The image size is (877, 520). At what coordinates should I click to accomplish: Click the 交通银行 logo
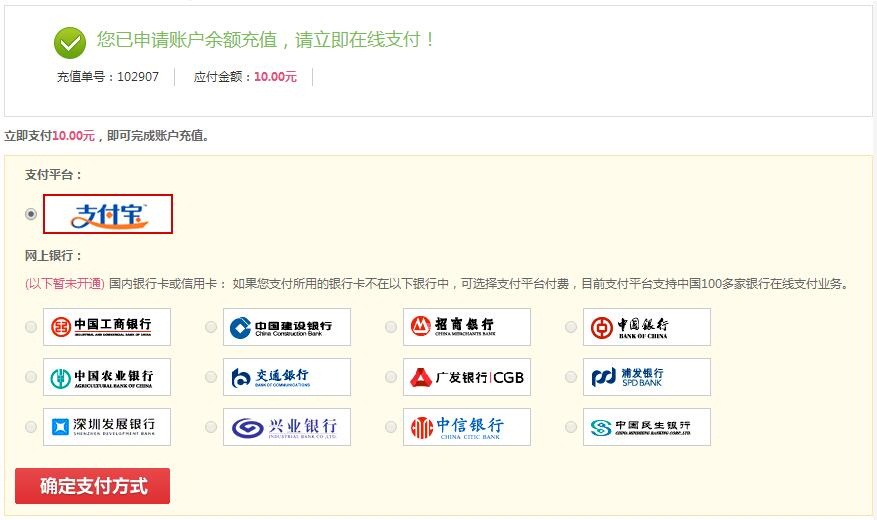point(287,377)
